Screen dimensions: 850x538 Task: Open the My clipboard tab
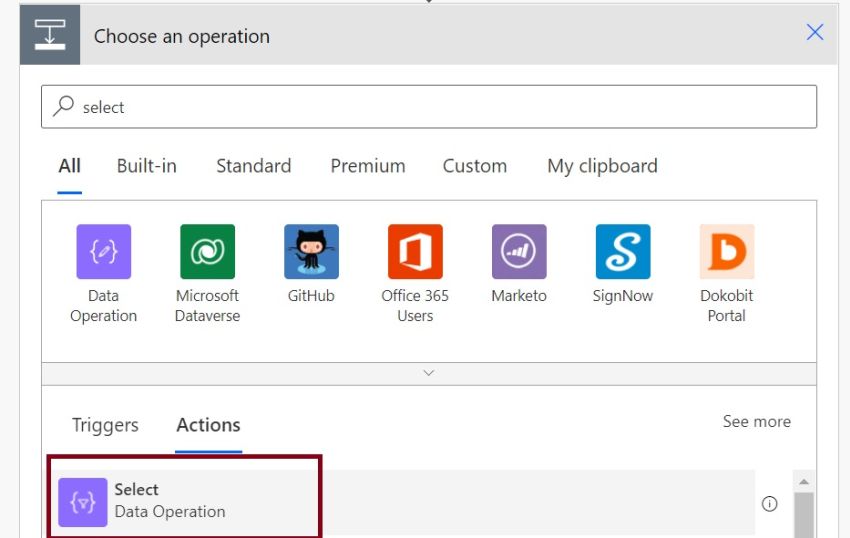click(602, 166)
